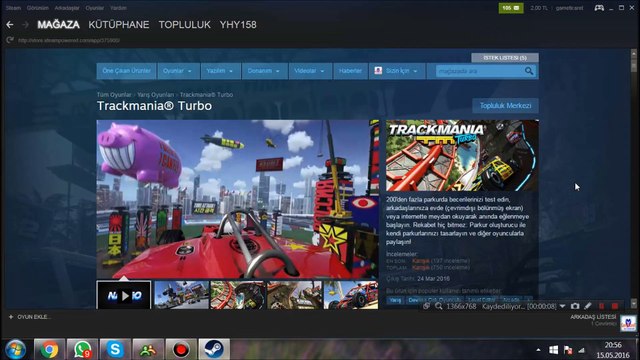Open WhatsApp from the taskbar
Viewport: 640px width, 360px height.
click(82, 349)
